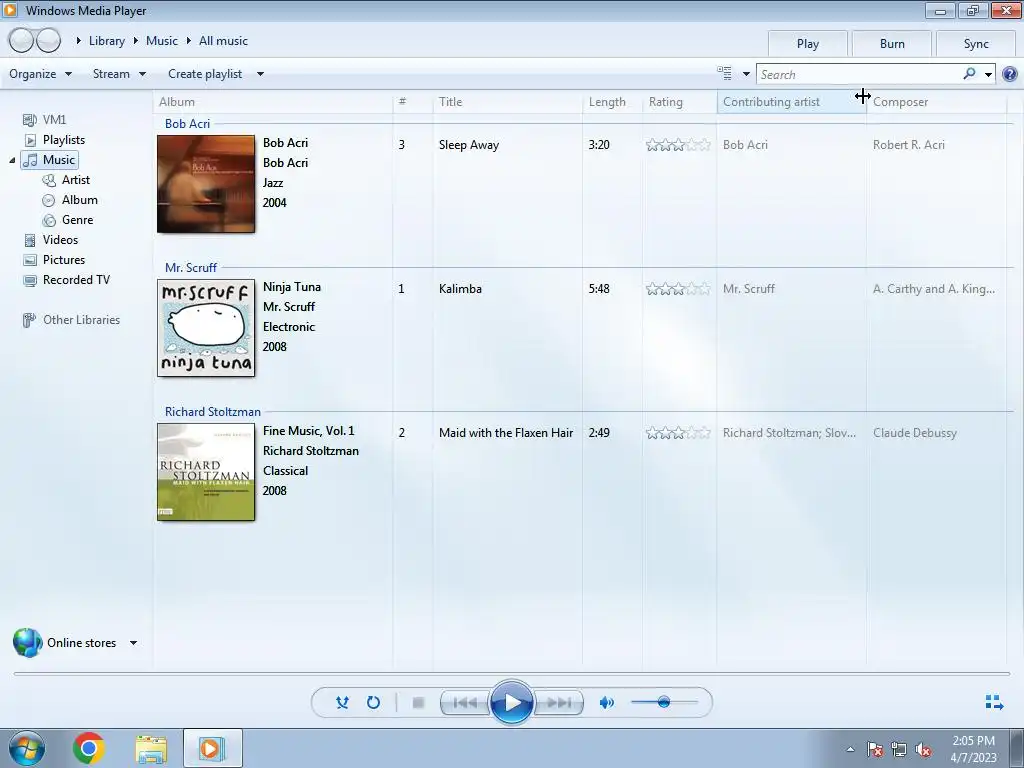Expand the breadcrumb arrow before All music

(189, 40)
